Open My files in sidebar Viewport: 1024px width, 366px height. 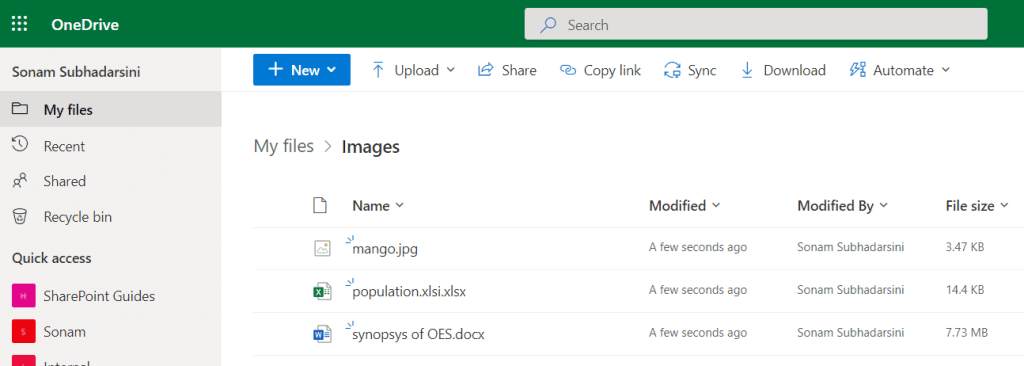(111, 109)
